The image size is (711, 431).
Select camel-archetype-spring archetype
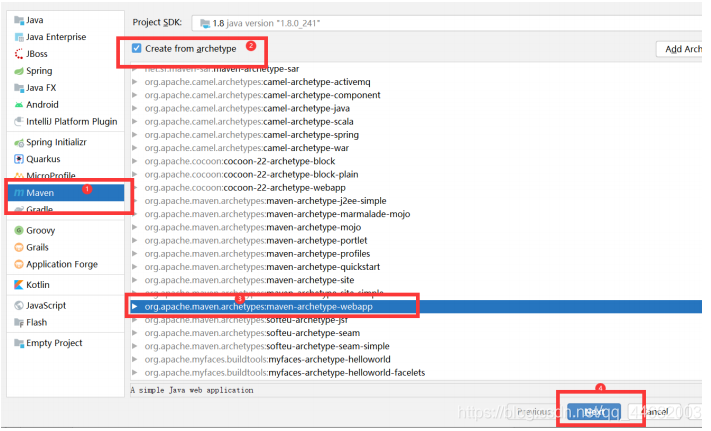click(252, 135)
